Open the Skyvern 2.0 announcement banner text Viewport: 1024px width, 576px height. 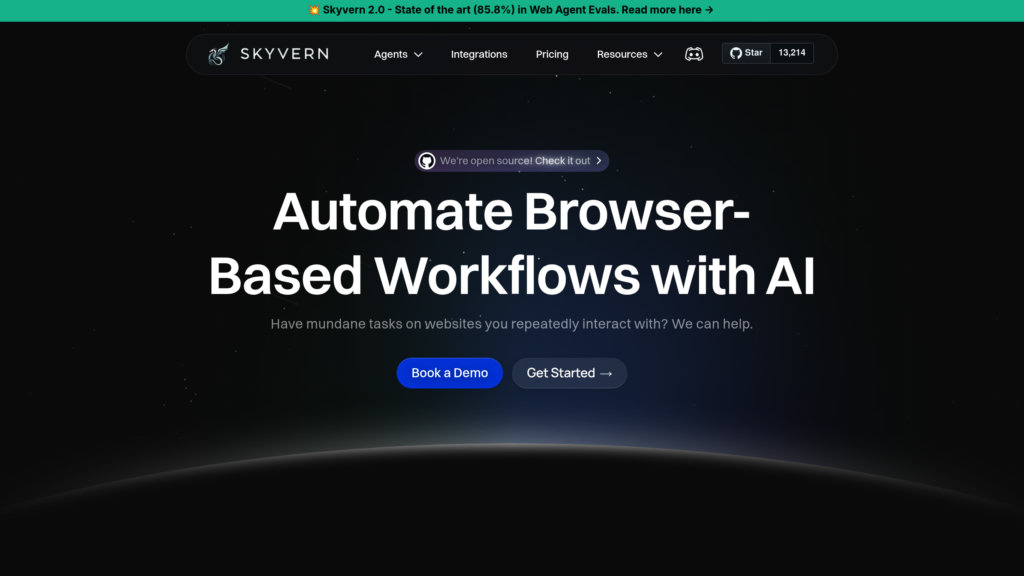[510, 10]
